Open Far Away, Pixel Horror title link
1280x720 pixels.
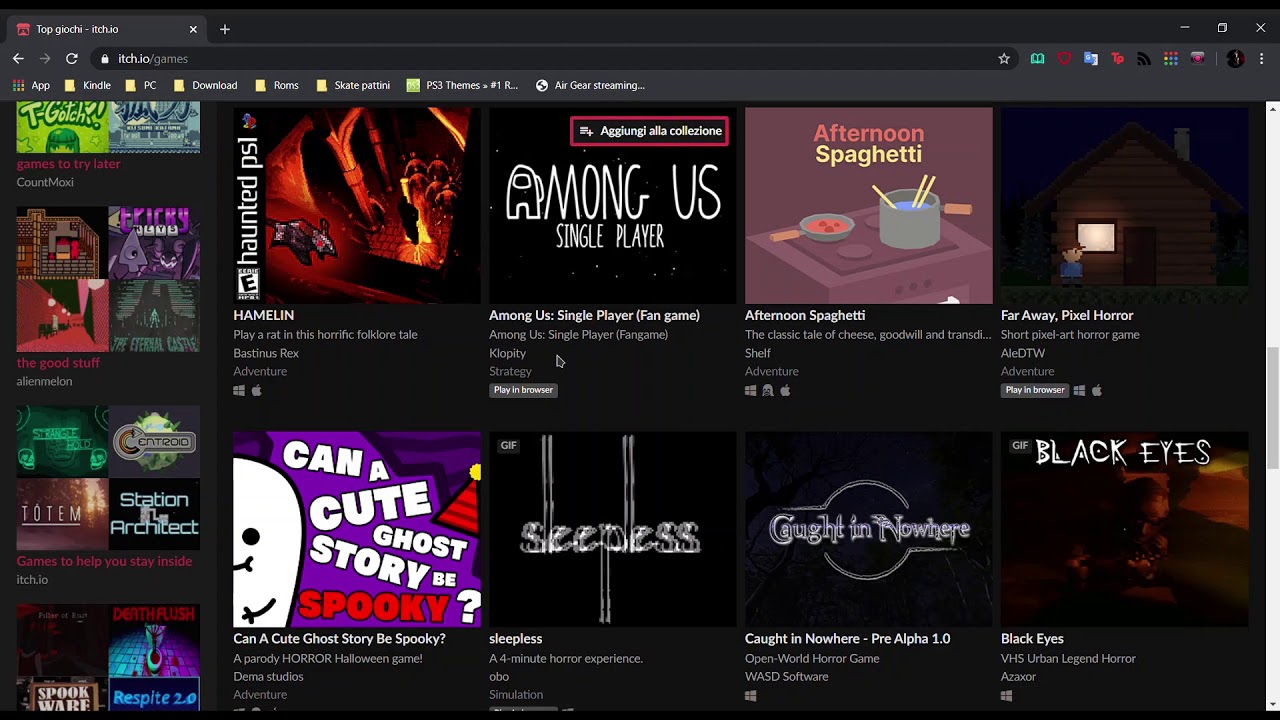tap(1067, 315)
